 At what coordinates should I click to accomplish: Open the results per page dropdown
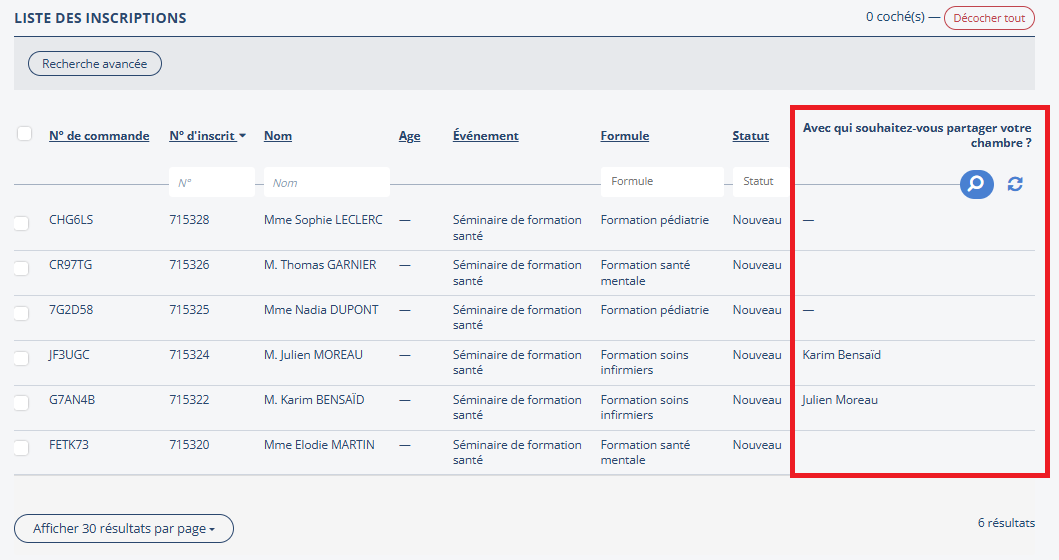click(x=124, y=528)
